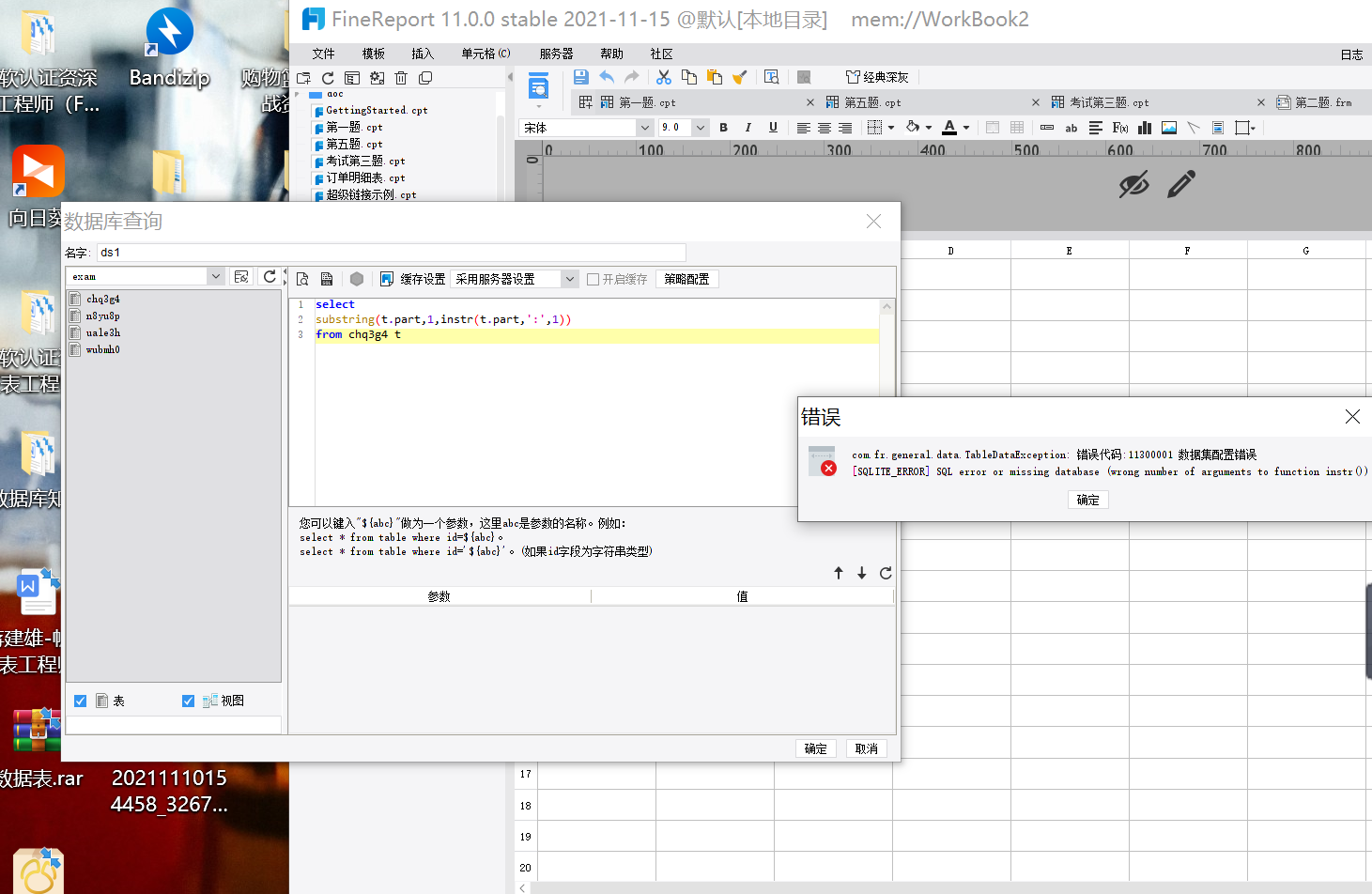This screenshot has width=1372, height=894.
Task: Toggle Bold formatting
Action: (x=723, y=128)
